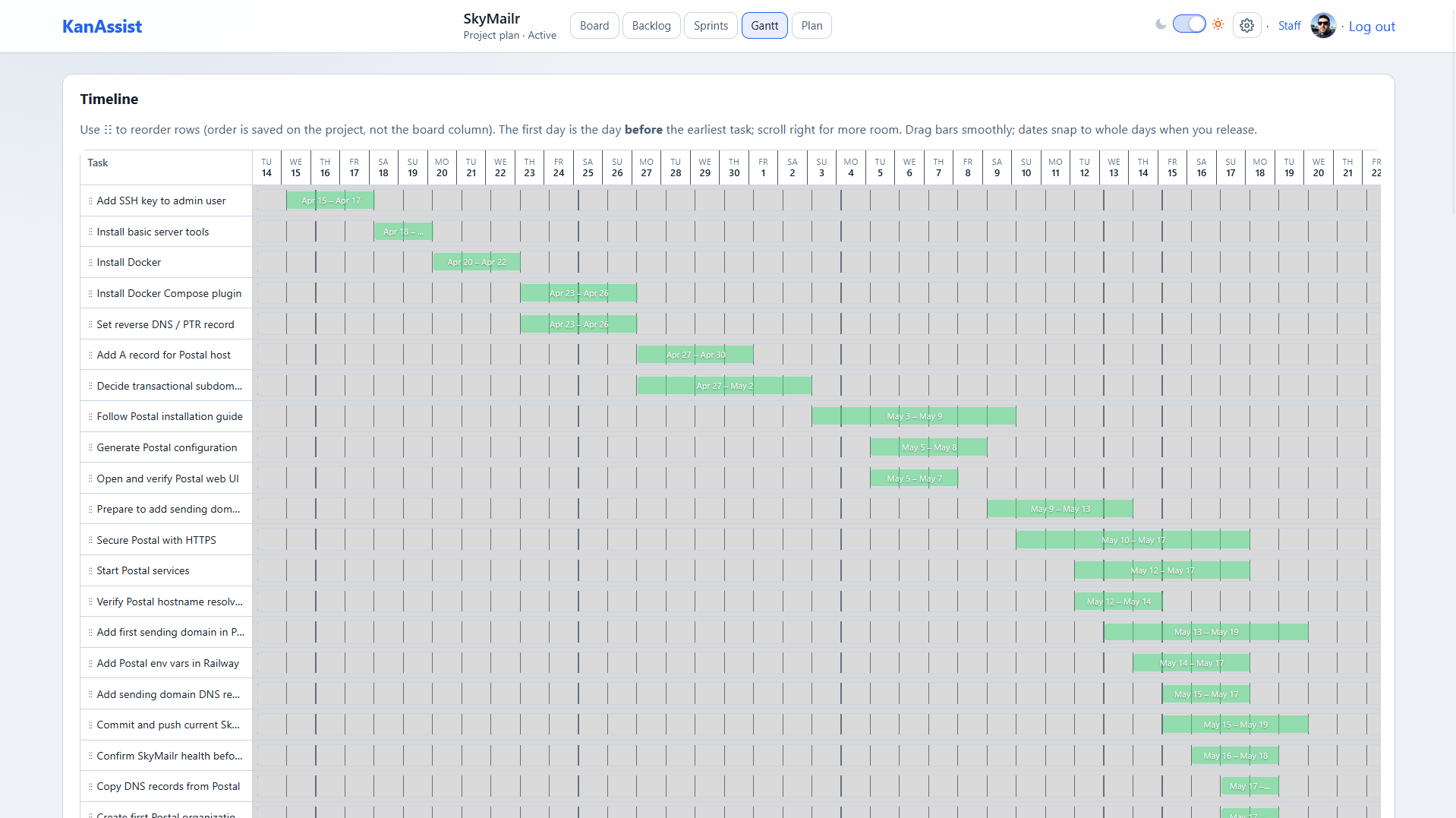Click the FR 1 date column header
This screenshot has width=1456, height=818.
coord(763,168)
